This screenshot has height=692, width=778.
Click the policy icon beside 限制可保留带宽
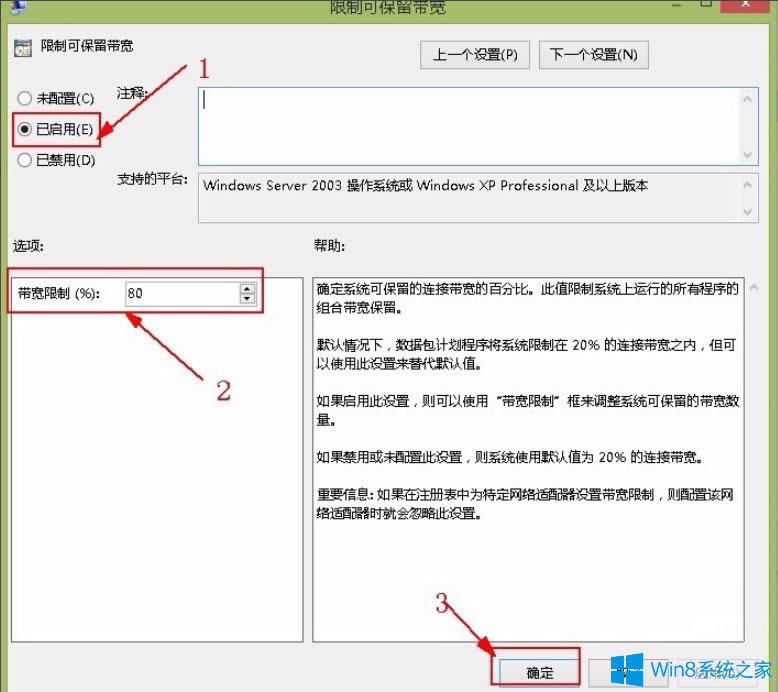click(x=23, y=46)
